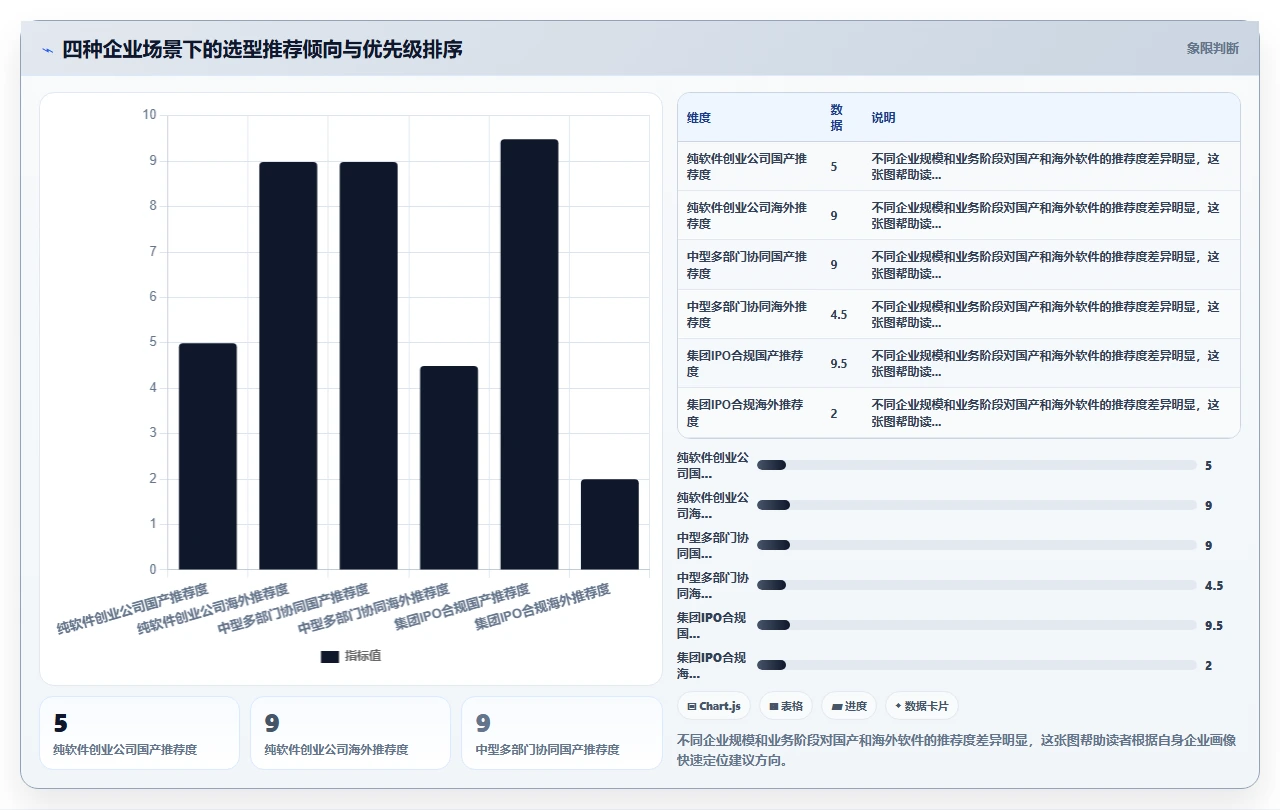Click the tallest bar valued 9.5

pyautogui.click(x=529, y=355)
